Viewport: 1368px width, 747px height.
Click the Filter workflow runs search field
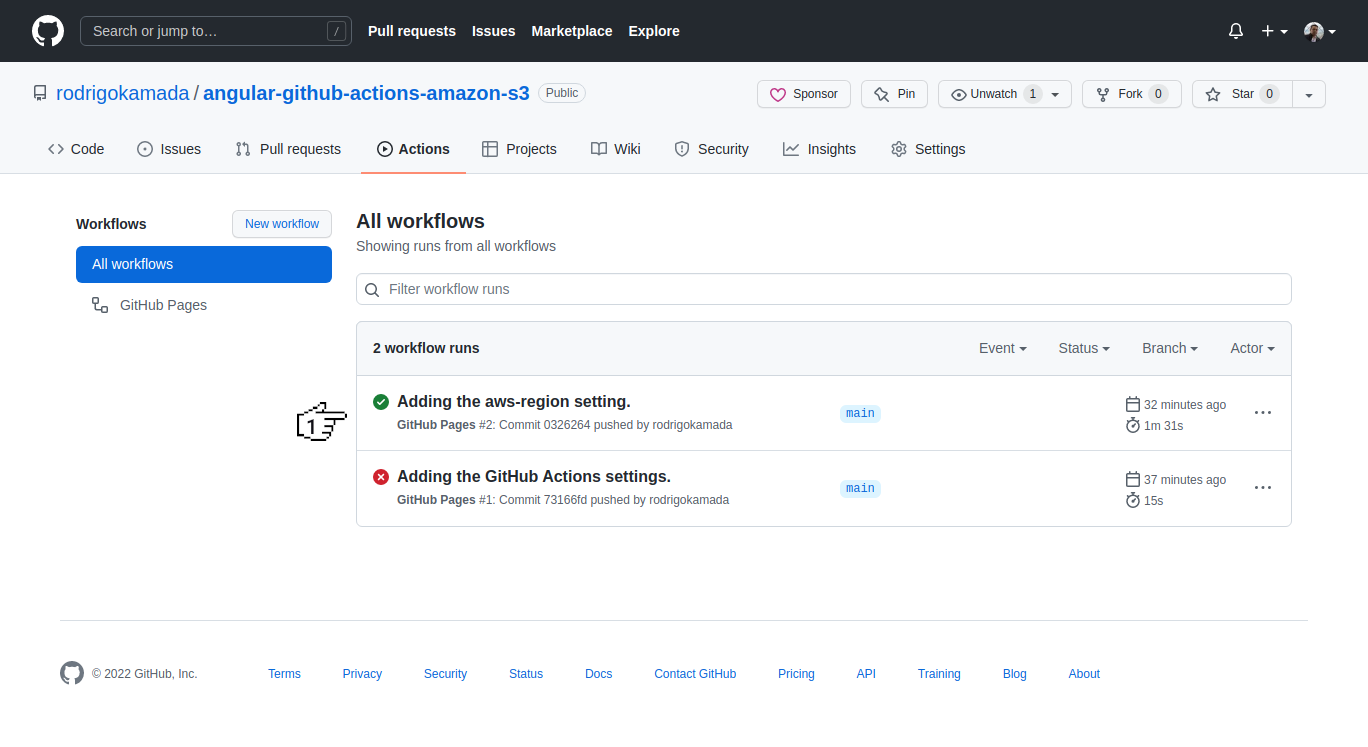pyautogui.click(x=824, y=289)
